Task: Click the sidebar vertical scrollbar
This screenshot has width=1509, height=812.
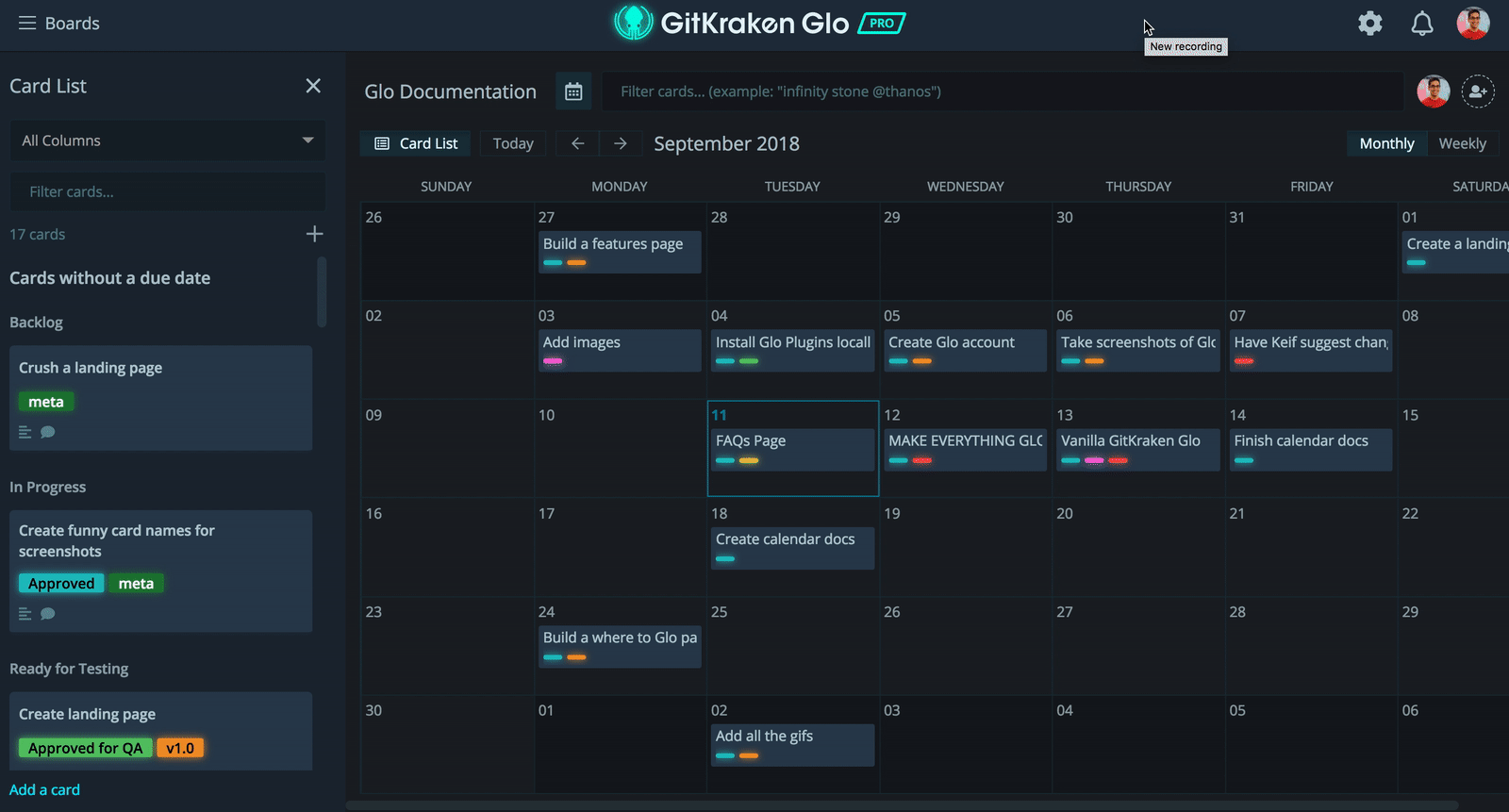Action: pyautogui.click(x=322, y=292)
